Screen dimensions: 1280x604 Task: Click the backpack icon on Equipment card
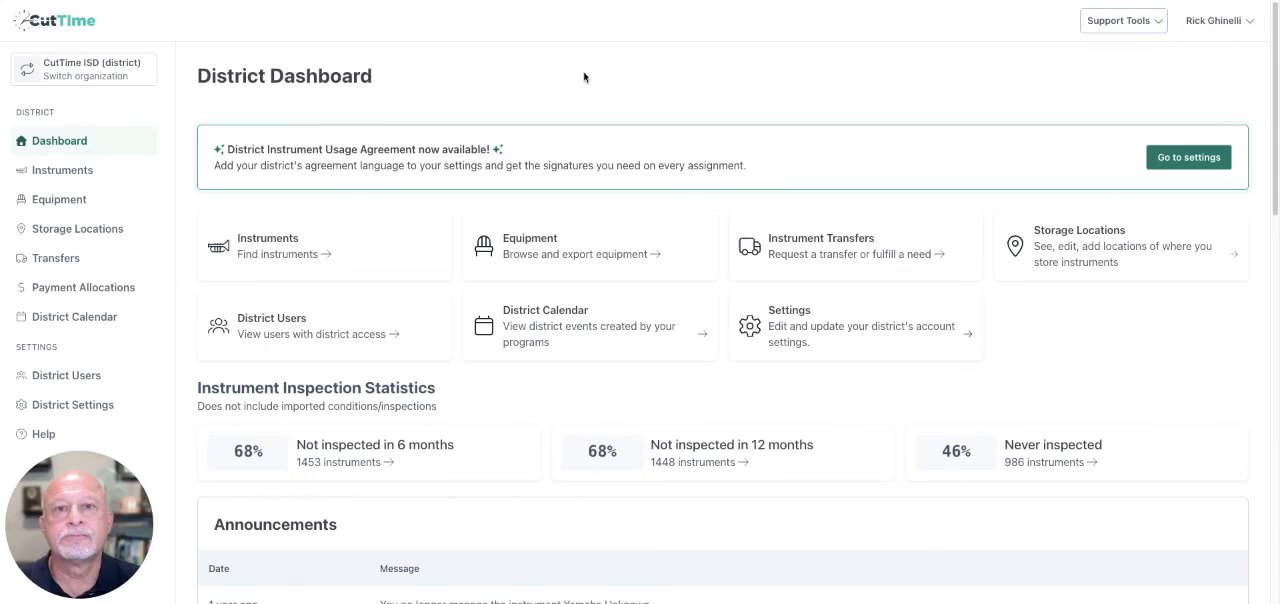[x=484, y=246]
